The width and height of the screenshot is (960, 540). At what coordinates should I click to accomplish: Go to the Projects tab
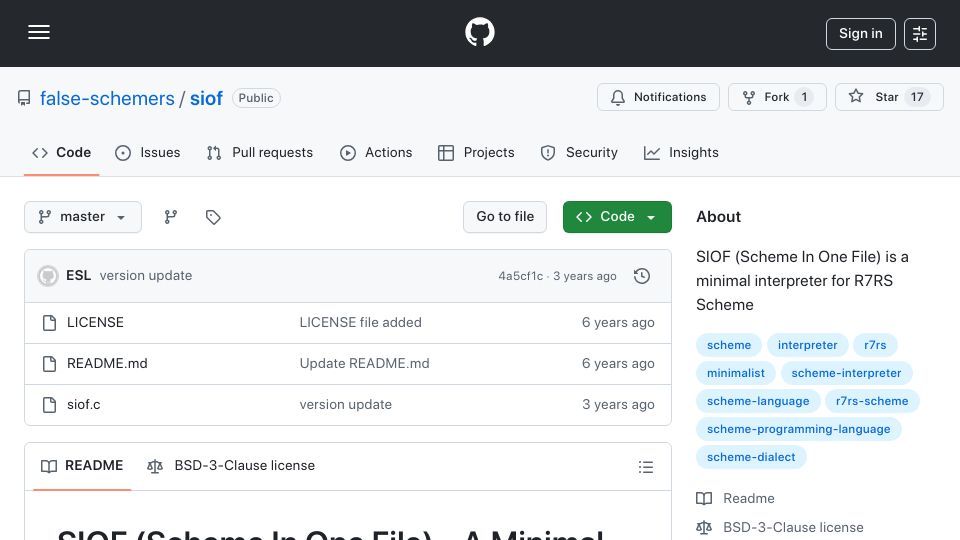[x=476, y=152]
